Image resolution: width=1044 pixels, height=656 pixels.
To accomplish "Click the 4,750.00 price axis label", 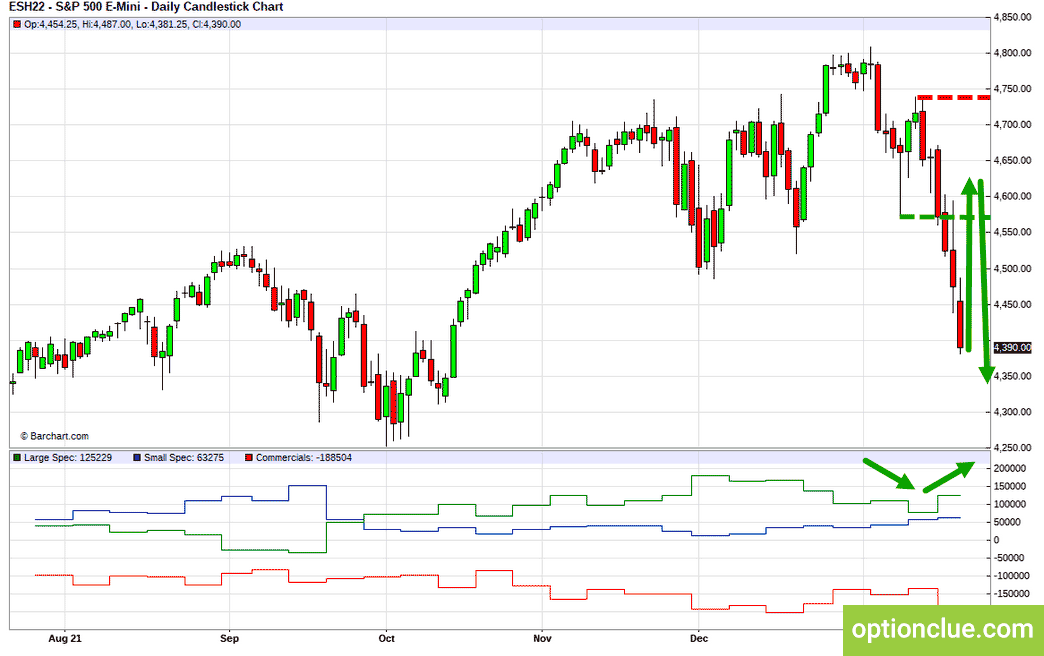I will point(1012,89).
